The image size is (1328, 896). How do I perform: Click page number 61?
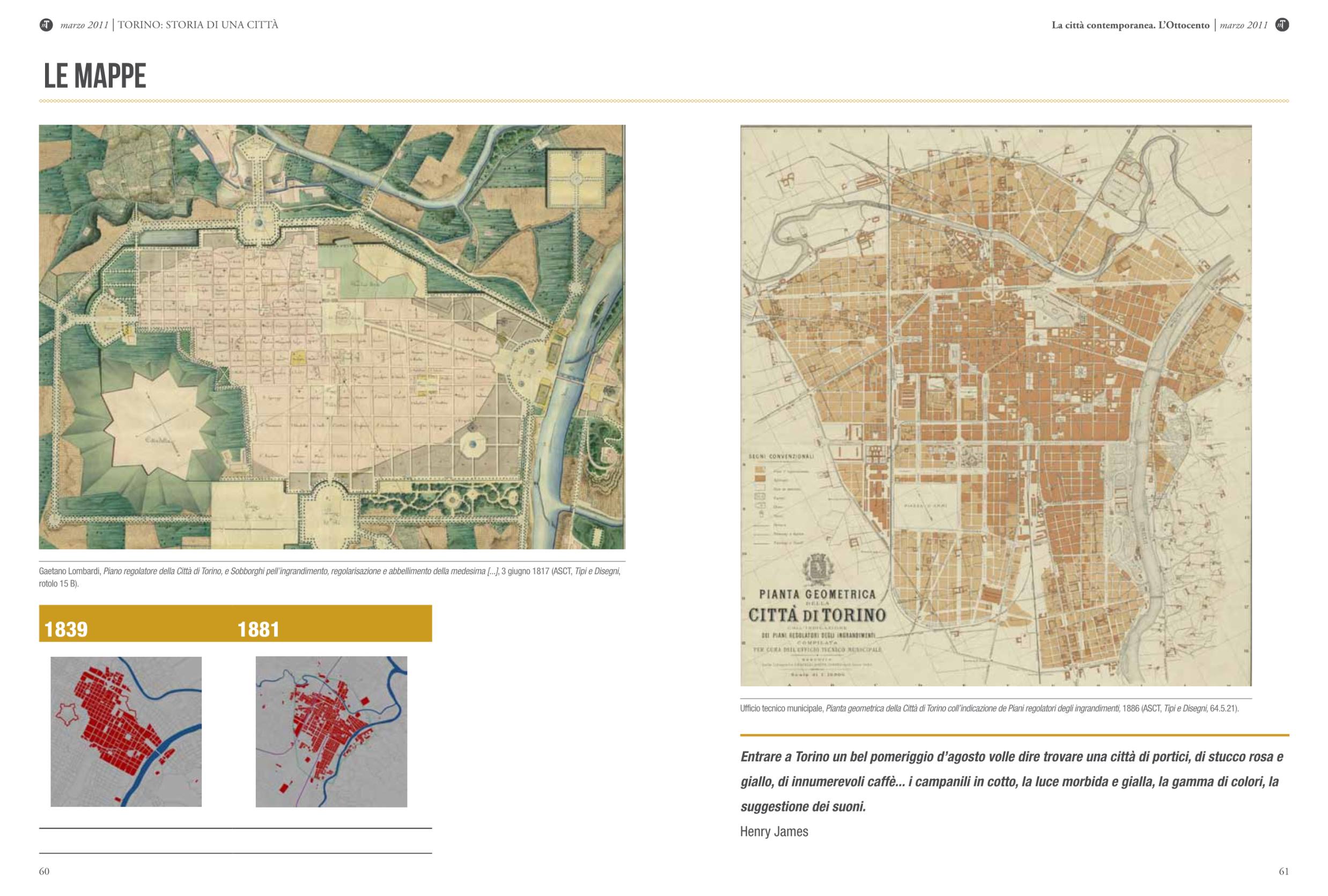coord(1283,871)
